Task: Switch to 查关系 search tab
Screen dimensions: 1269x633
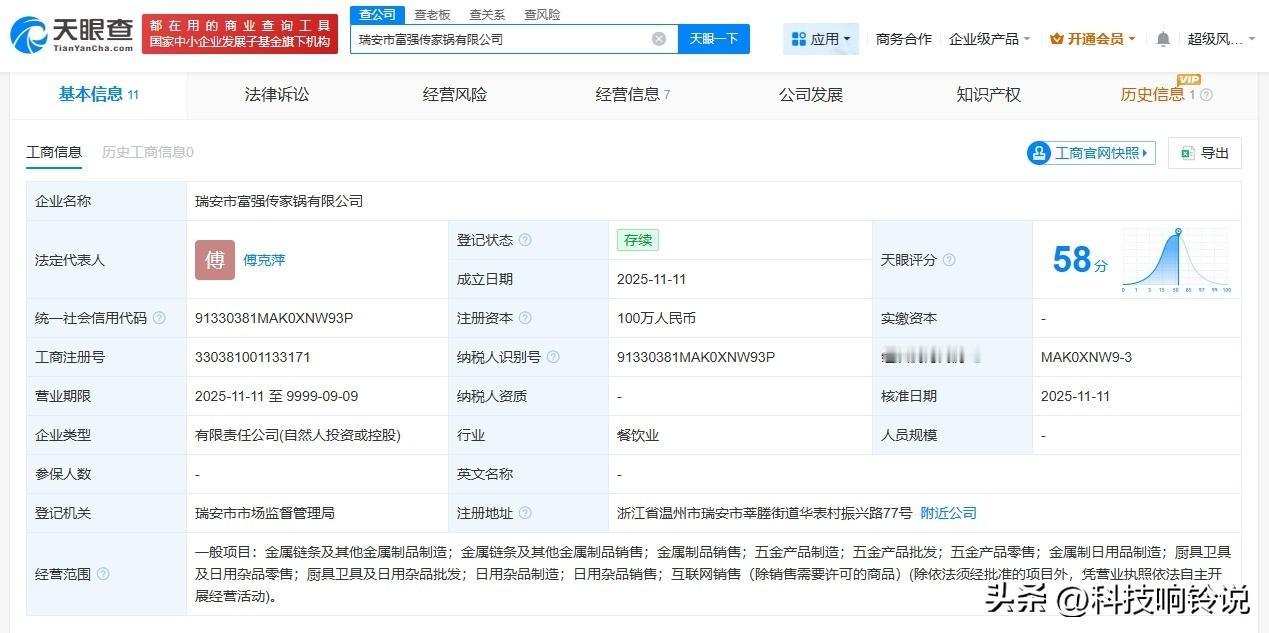Action: pos(487,14)
